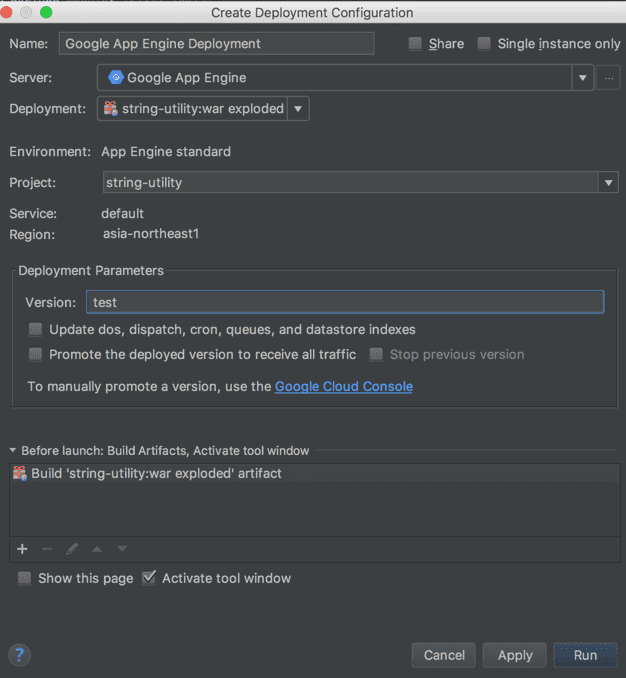The image size is (626, 678).
Task: Click the remove (−) before-launch task icon
Action: point(47,549)
